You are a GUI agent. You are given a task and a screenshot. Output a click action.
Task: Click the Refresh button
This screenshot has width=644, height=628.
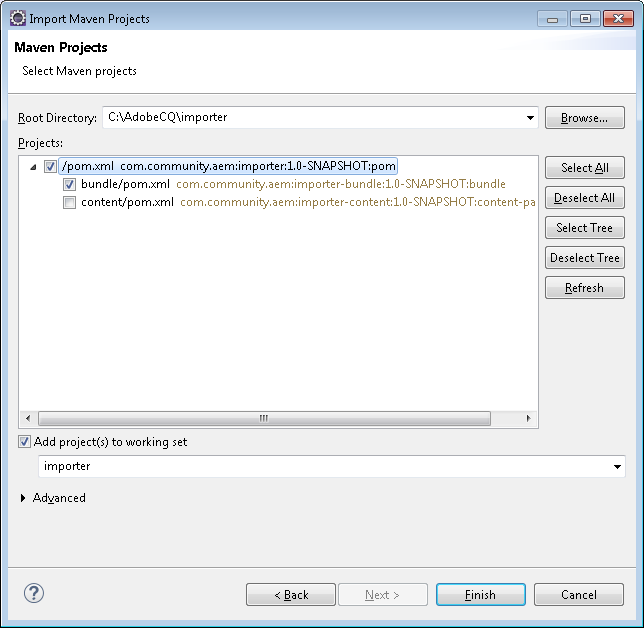tap(584, 288)
